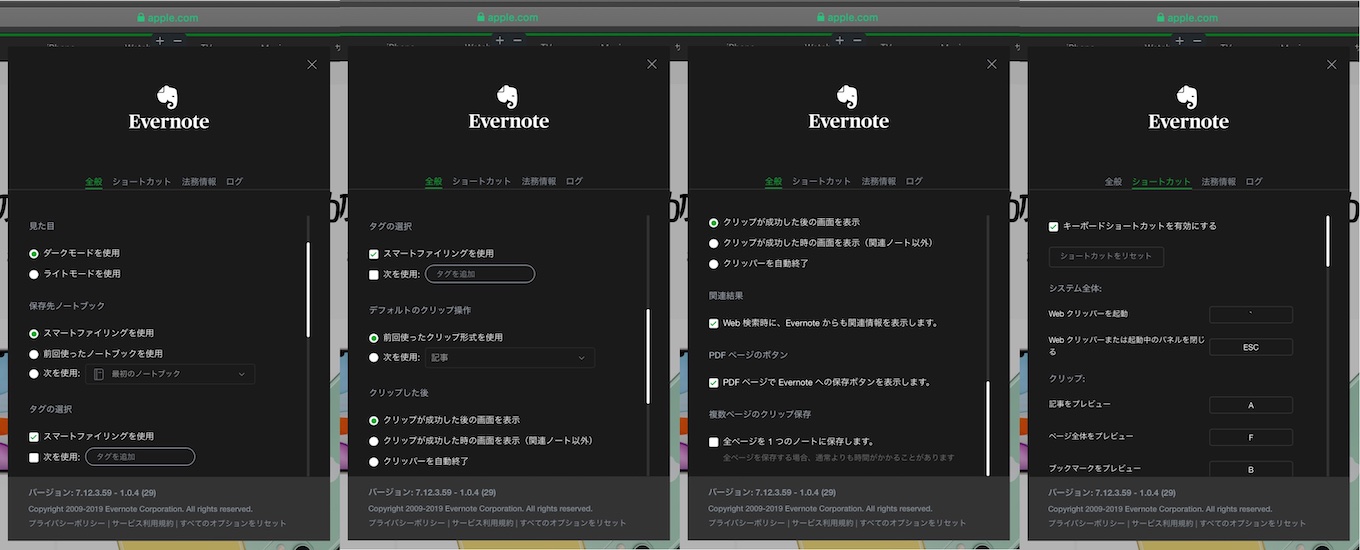The image size is (1360, 550).
Task: Close the leftmost Evernote panel with the X icon
Action: point(312,64)
